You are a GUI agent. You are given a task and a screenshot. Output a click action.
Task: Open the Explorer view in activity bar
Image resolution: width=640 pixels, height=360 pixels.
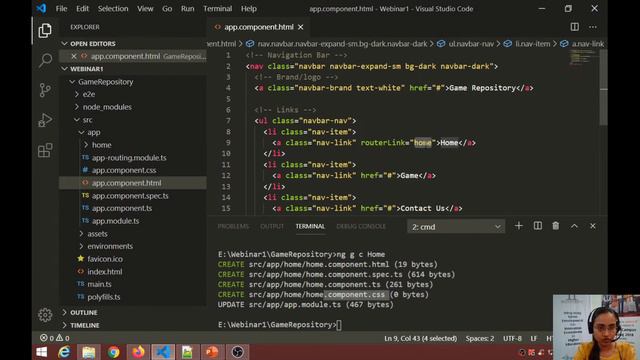[45, 31]
